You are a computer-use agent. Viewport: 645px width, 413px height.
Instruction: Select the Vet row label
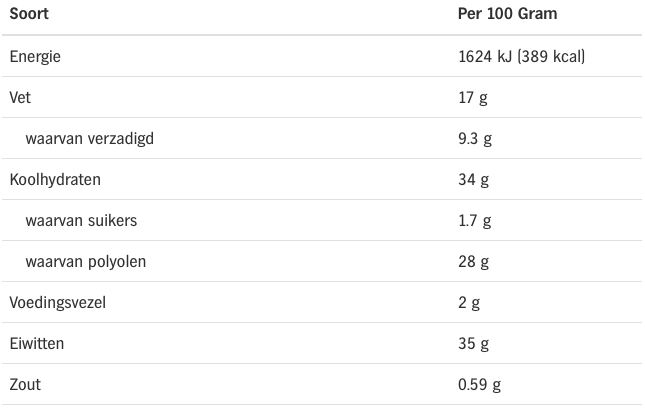pyautogui.click(x=20, y=98)
